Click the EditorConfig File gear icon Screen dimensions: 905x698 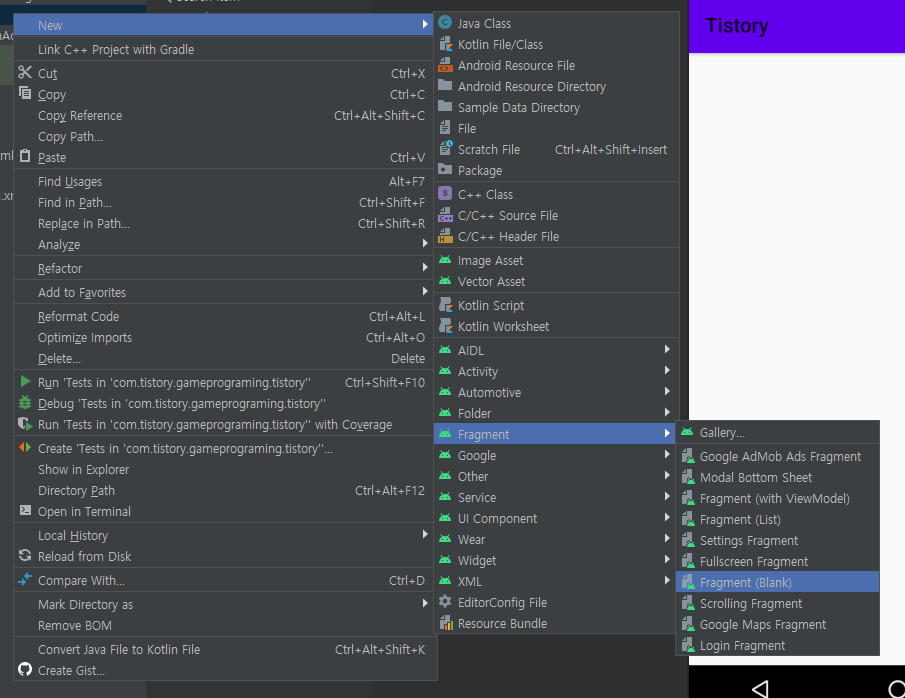445,602
